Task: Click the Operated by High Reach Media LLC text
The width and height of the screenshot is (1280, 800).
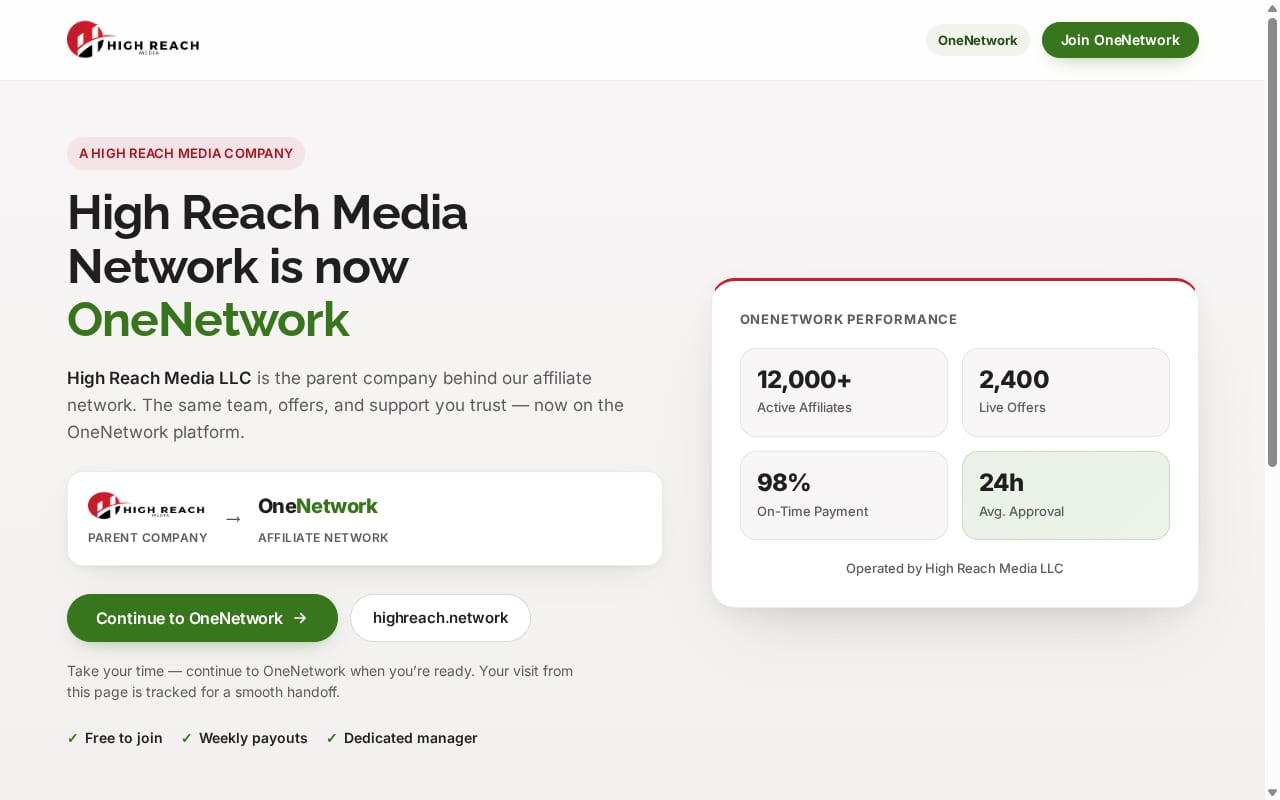Action: [x=955, y=568]
